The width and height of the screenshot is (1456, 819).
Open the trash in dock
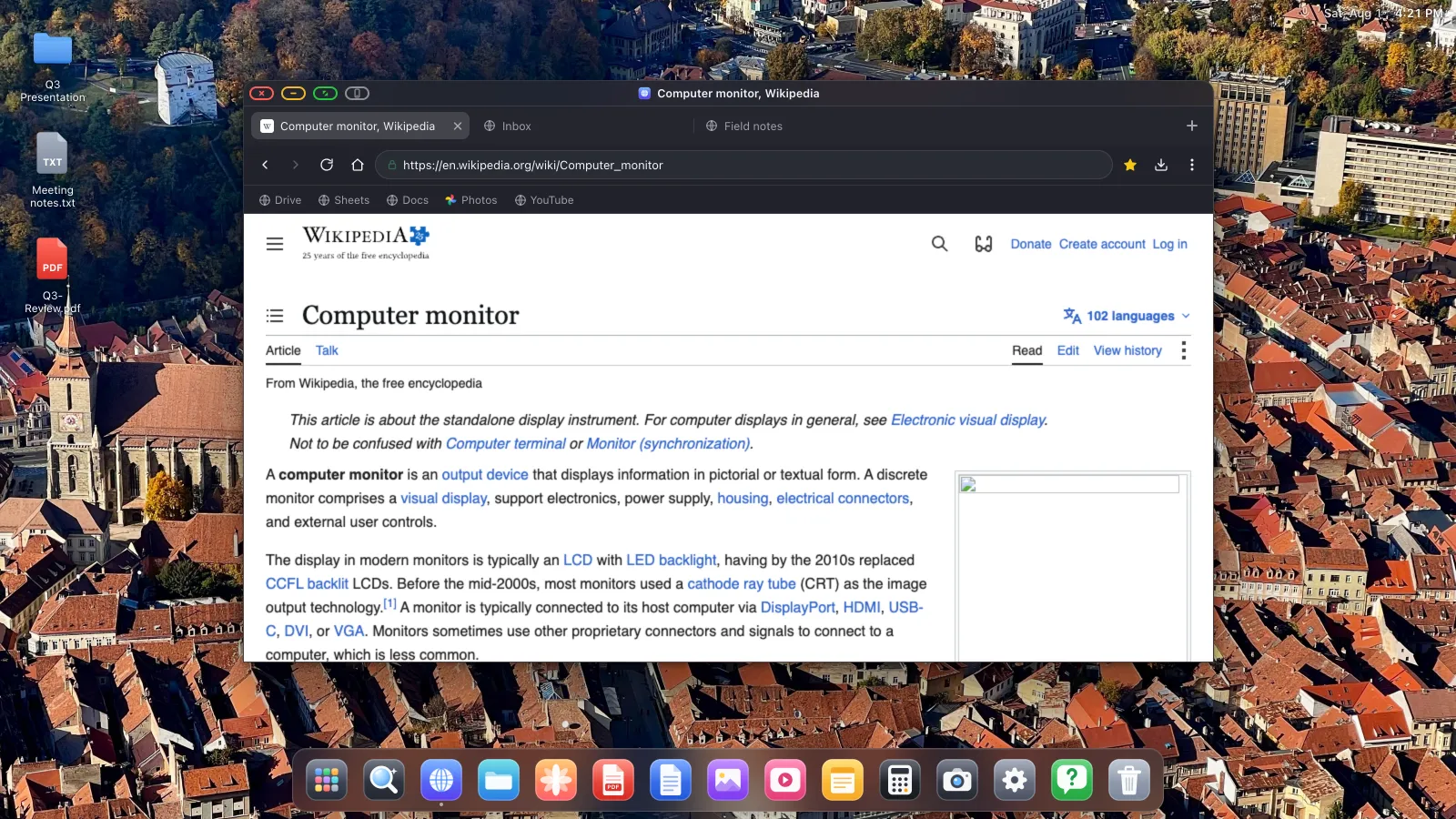point(1129,780)
